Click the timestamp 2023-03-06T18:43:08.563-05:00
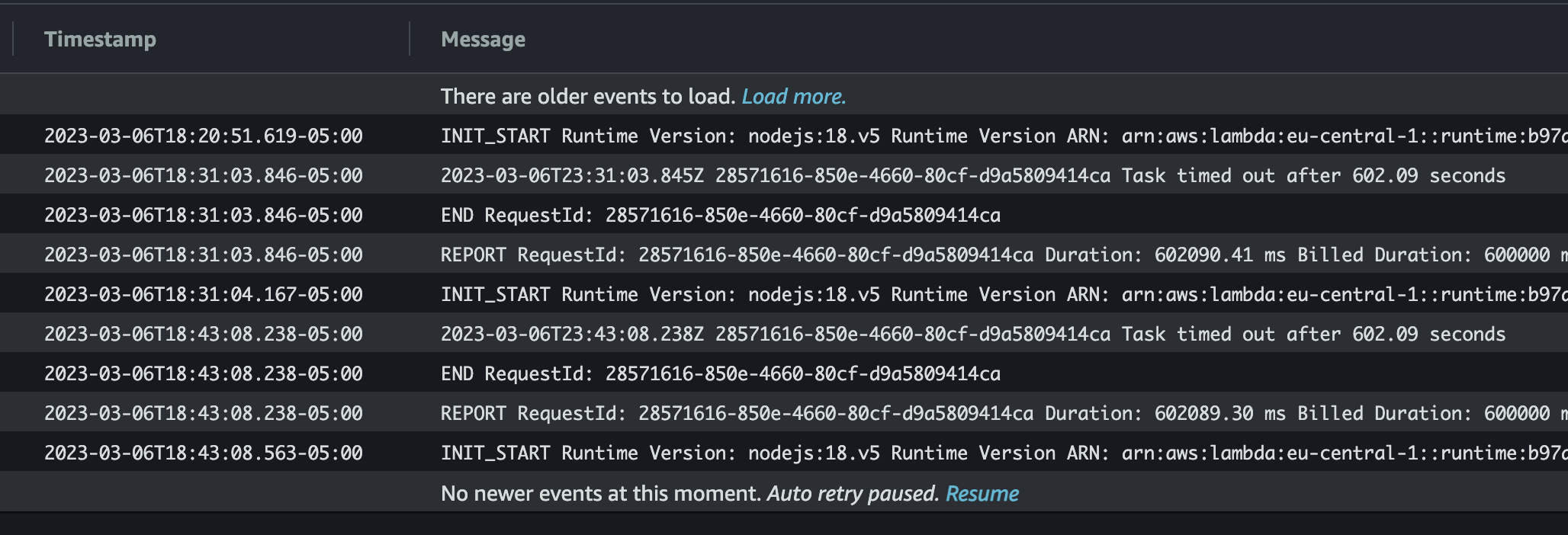This screenshot has width=1568, height=535. (x=204, y=453)
